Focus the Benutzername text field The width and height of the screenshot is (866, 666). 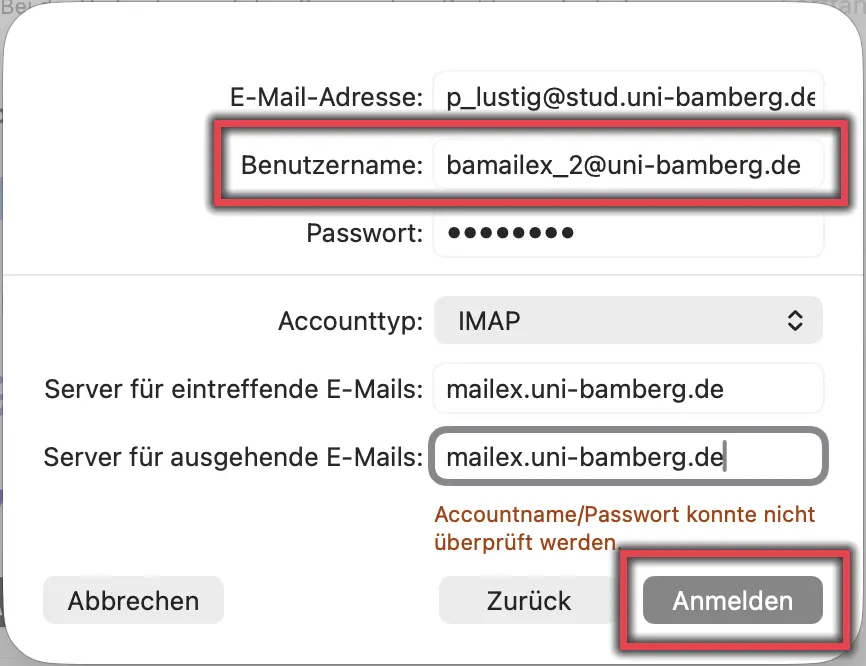[x=627, y=165]
